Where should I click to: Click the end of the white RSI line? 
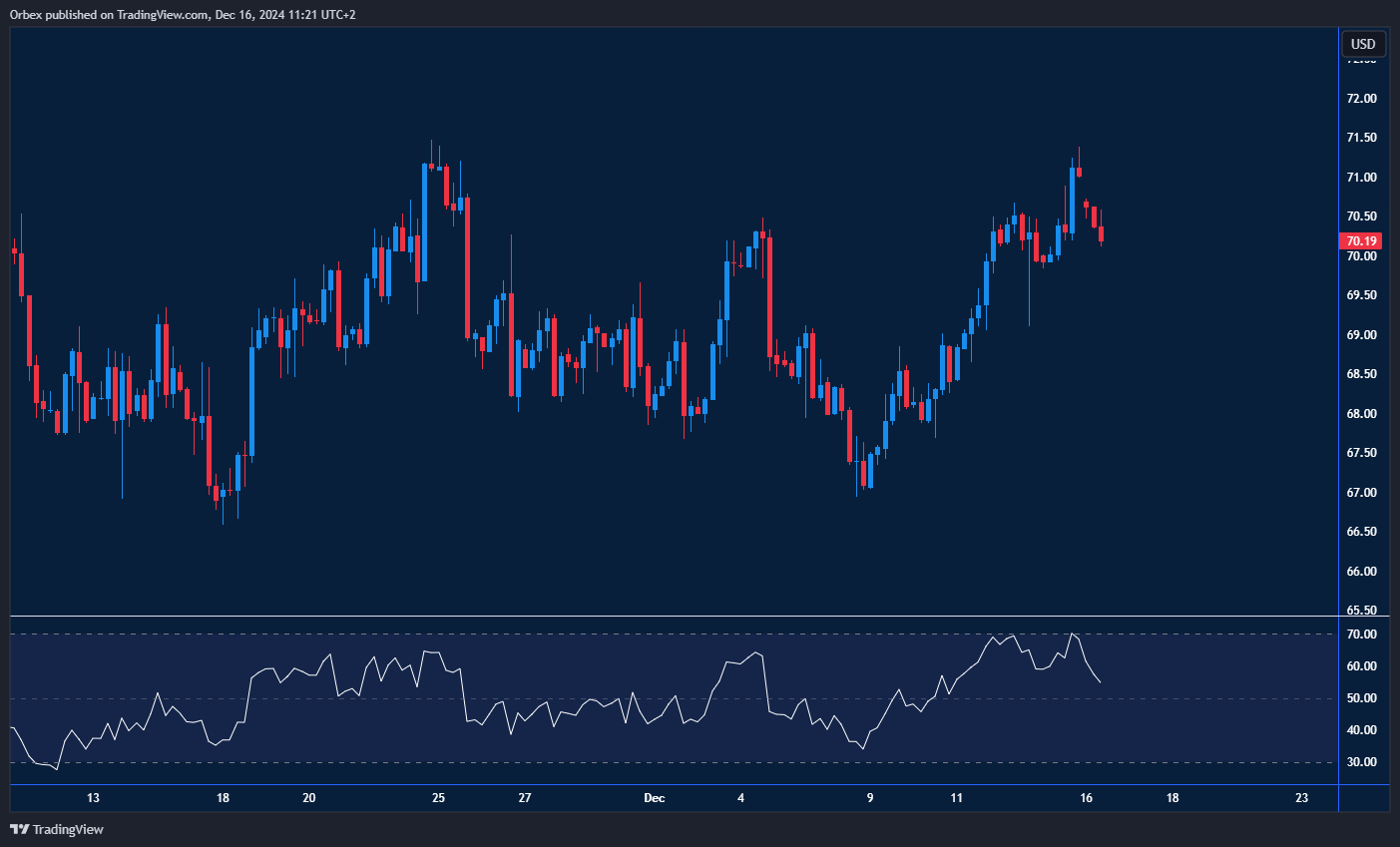pos(1101,682)
